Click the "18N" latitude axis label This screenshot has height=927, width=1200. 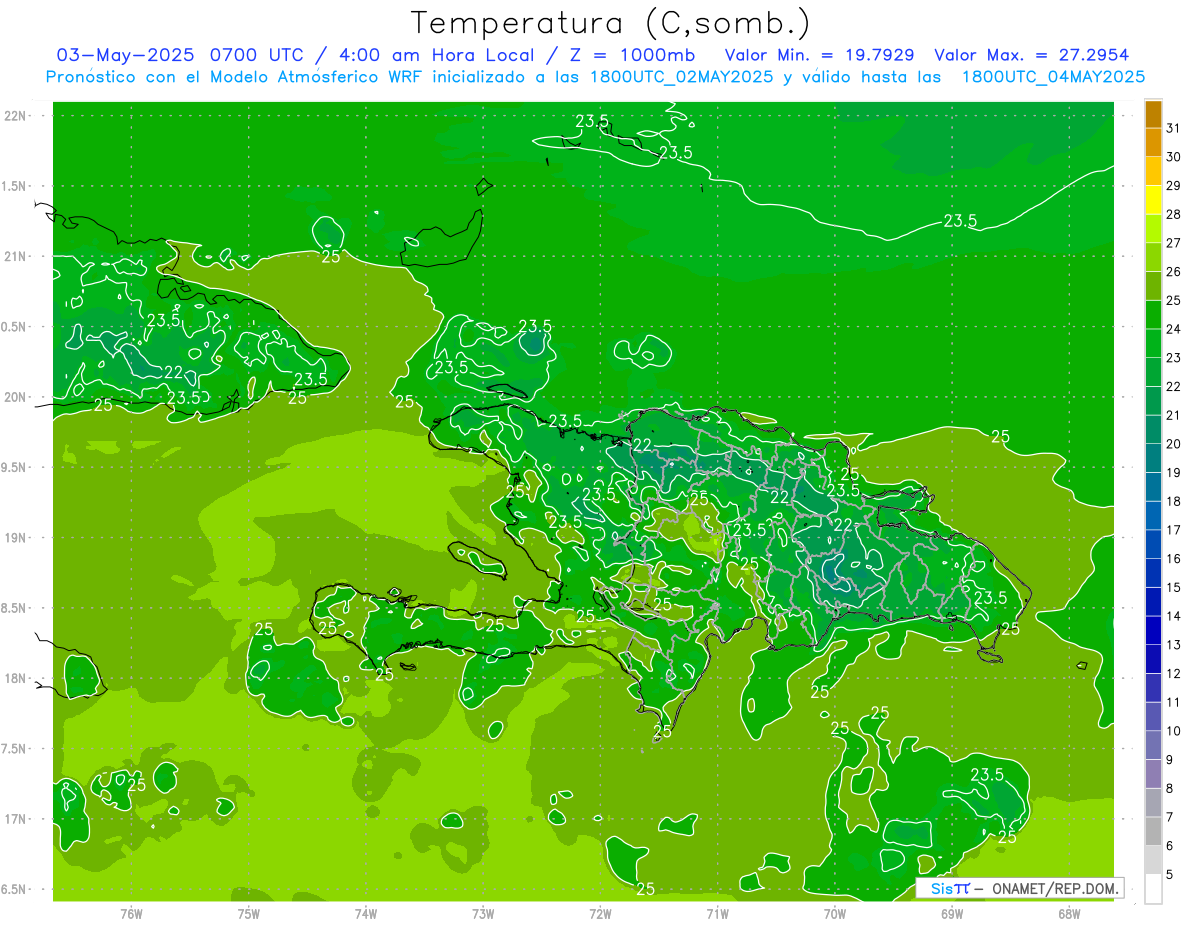(x=15, y=678)
